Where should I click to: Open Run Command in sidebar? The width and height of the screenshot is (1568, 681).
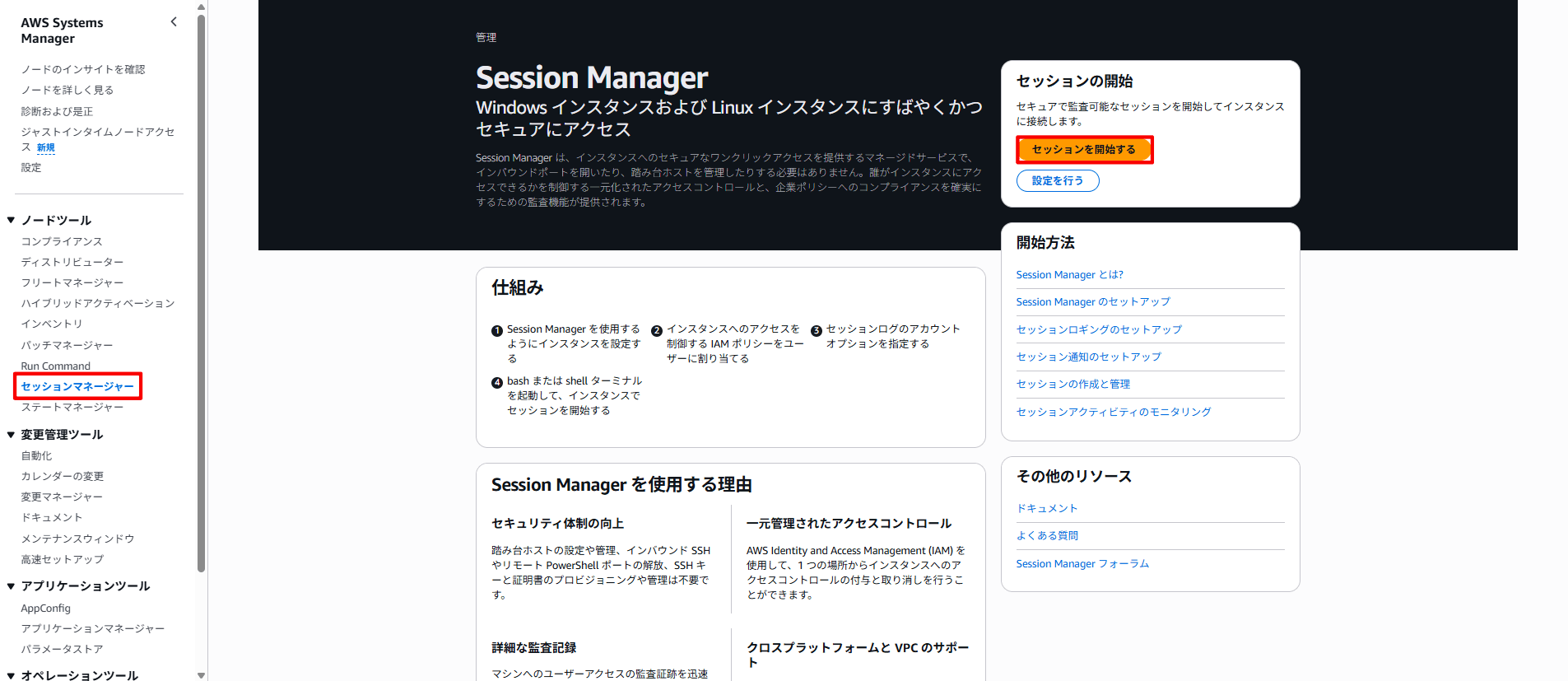pyautogui.click(x=56, y=366)
